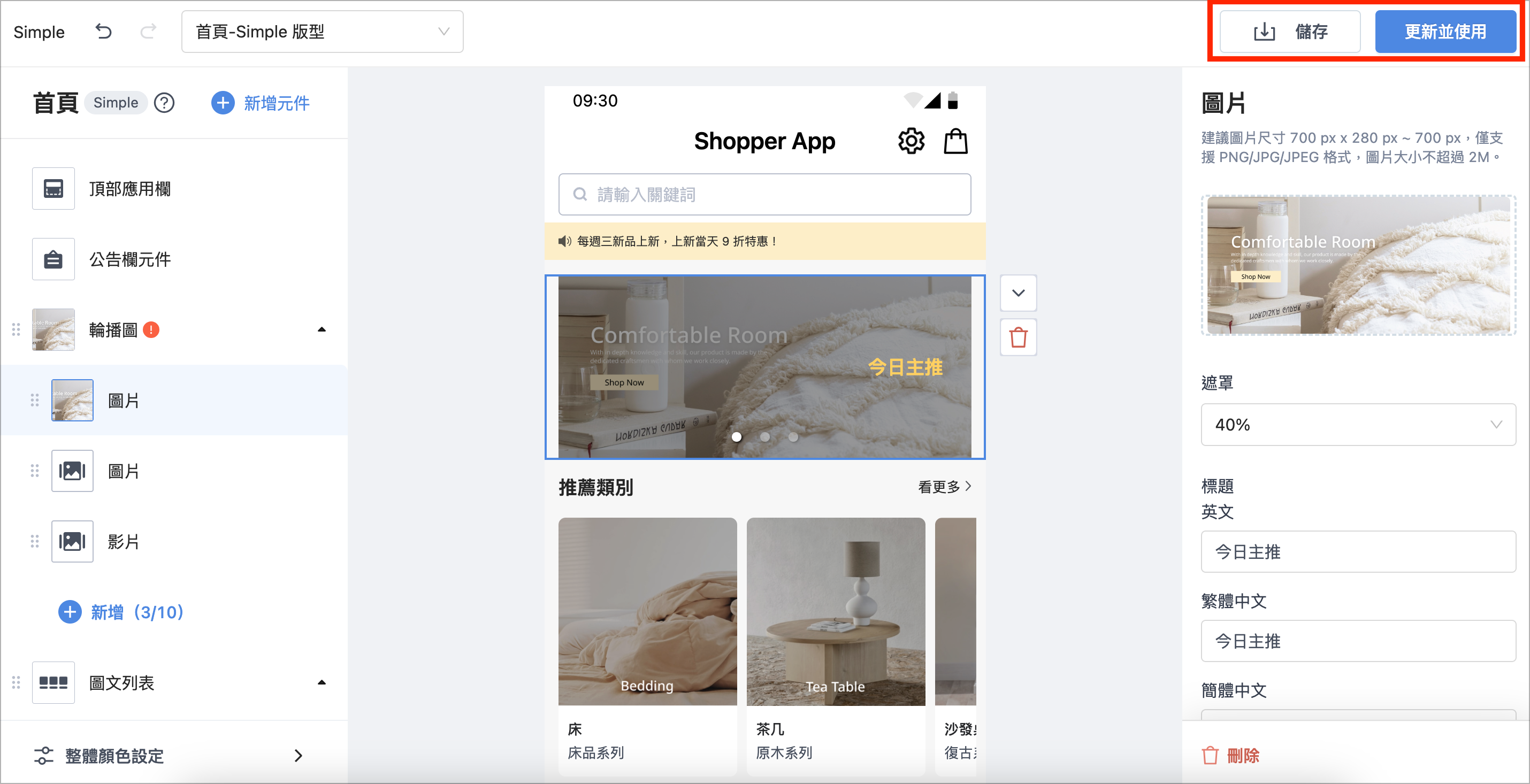This screenshot has width=1530, height=784.
Task: Collapse the 圖文列表 section arrow
Action: (x=322, y=682)
